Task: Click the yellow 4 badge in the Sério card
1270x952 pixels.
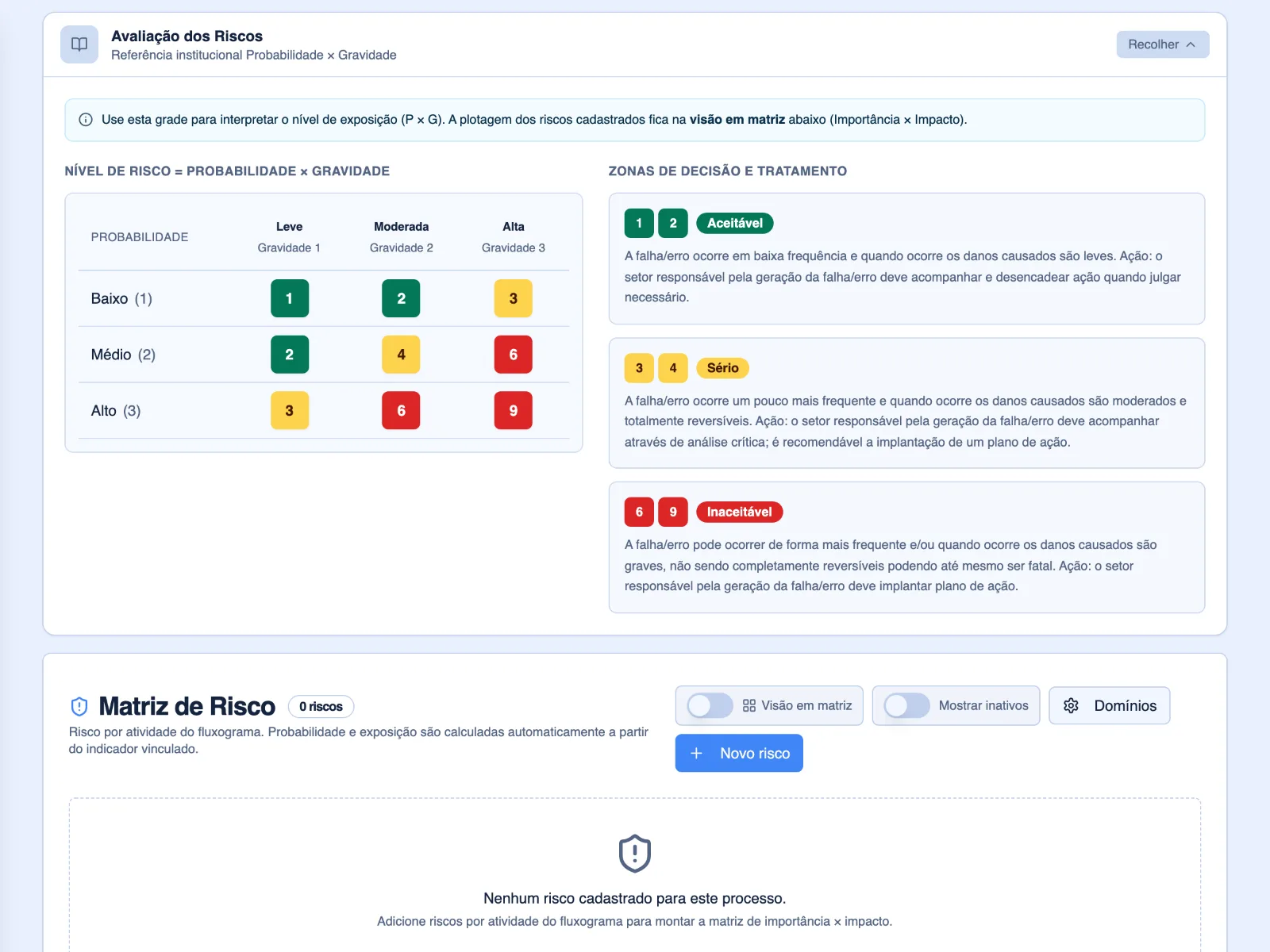Action: [673, 367]
